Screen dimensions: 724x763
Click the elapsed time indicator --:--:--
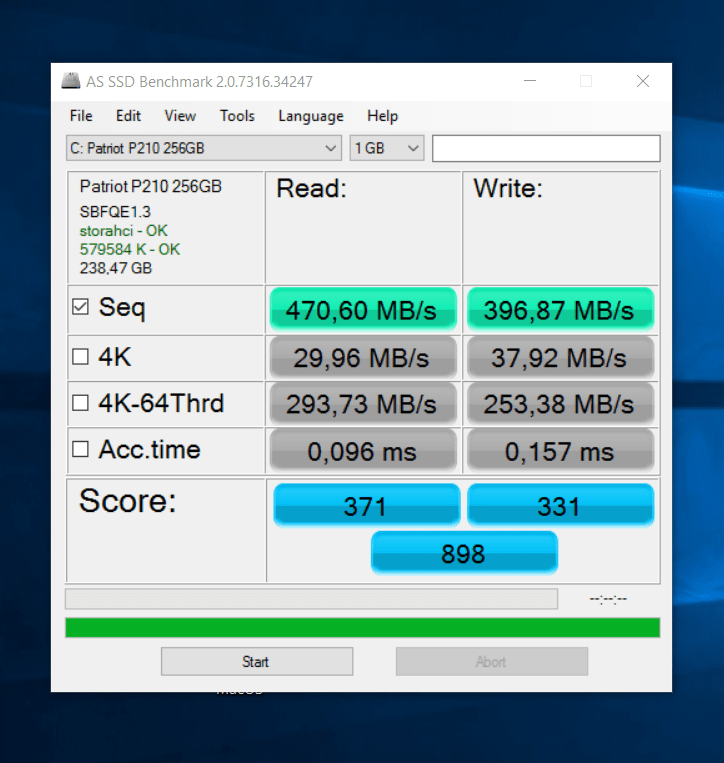pyautogui.click(x=608, y=599)
